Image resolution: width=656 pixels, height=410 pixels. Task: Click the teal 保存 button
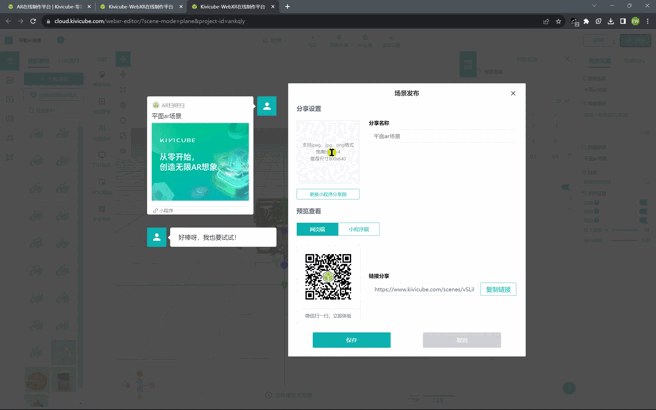(x=351, y=340)
